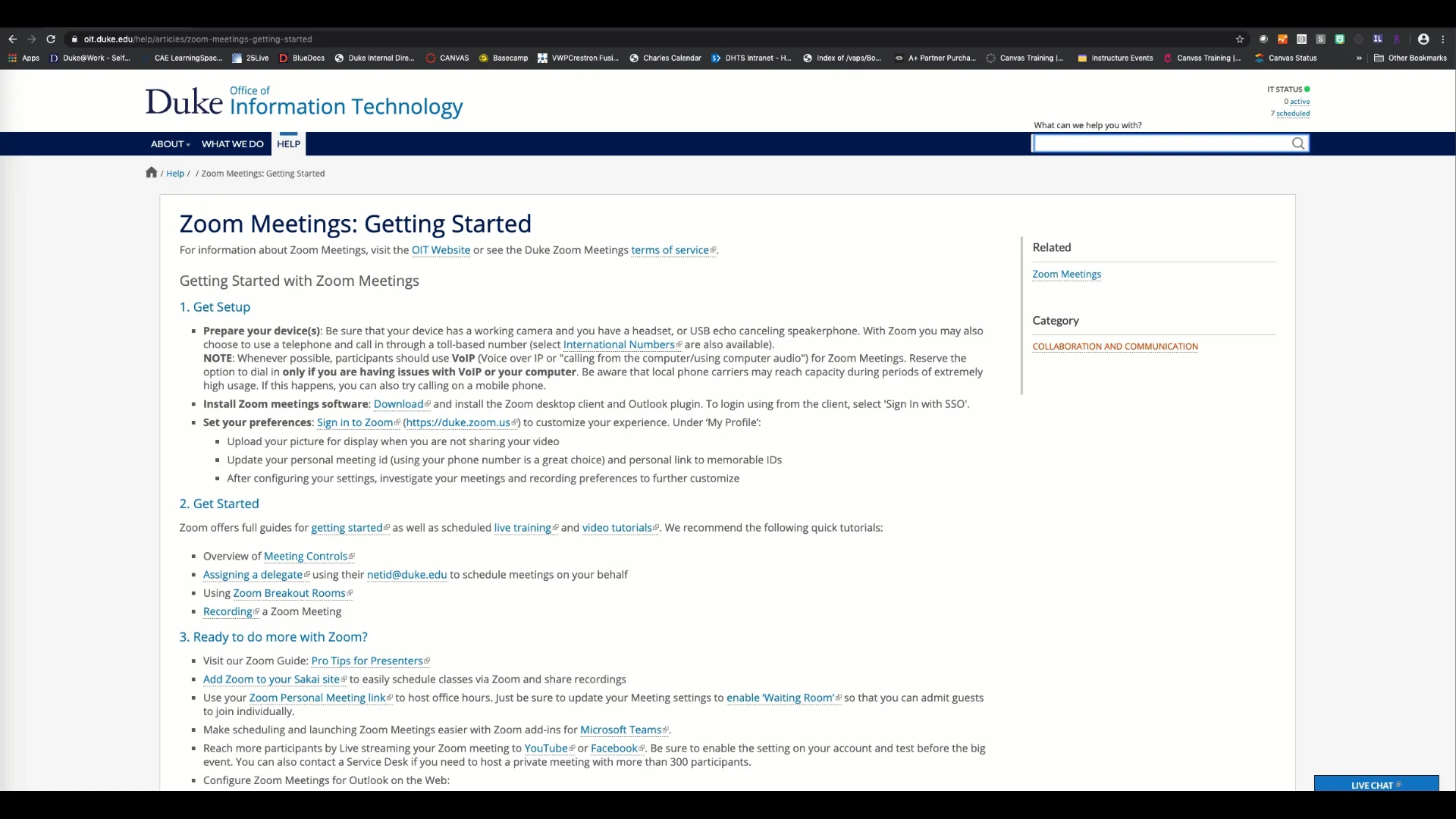Click the Microsoft Teams link

tap(624, 730)
